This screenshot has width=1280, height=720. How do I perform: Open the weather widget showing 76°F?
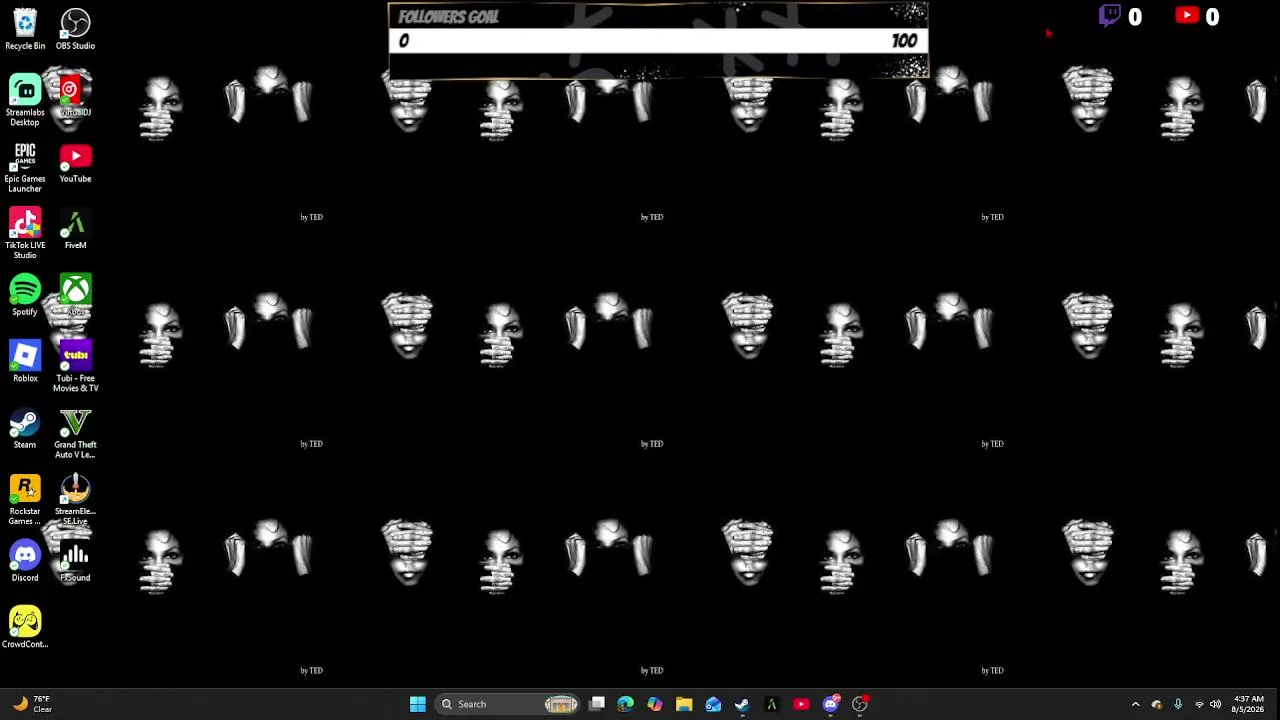(31, 704)
